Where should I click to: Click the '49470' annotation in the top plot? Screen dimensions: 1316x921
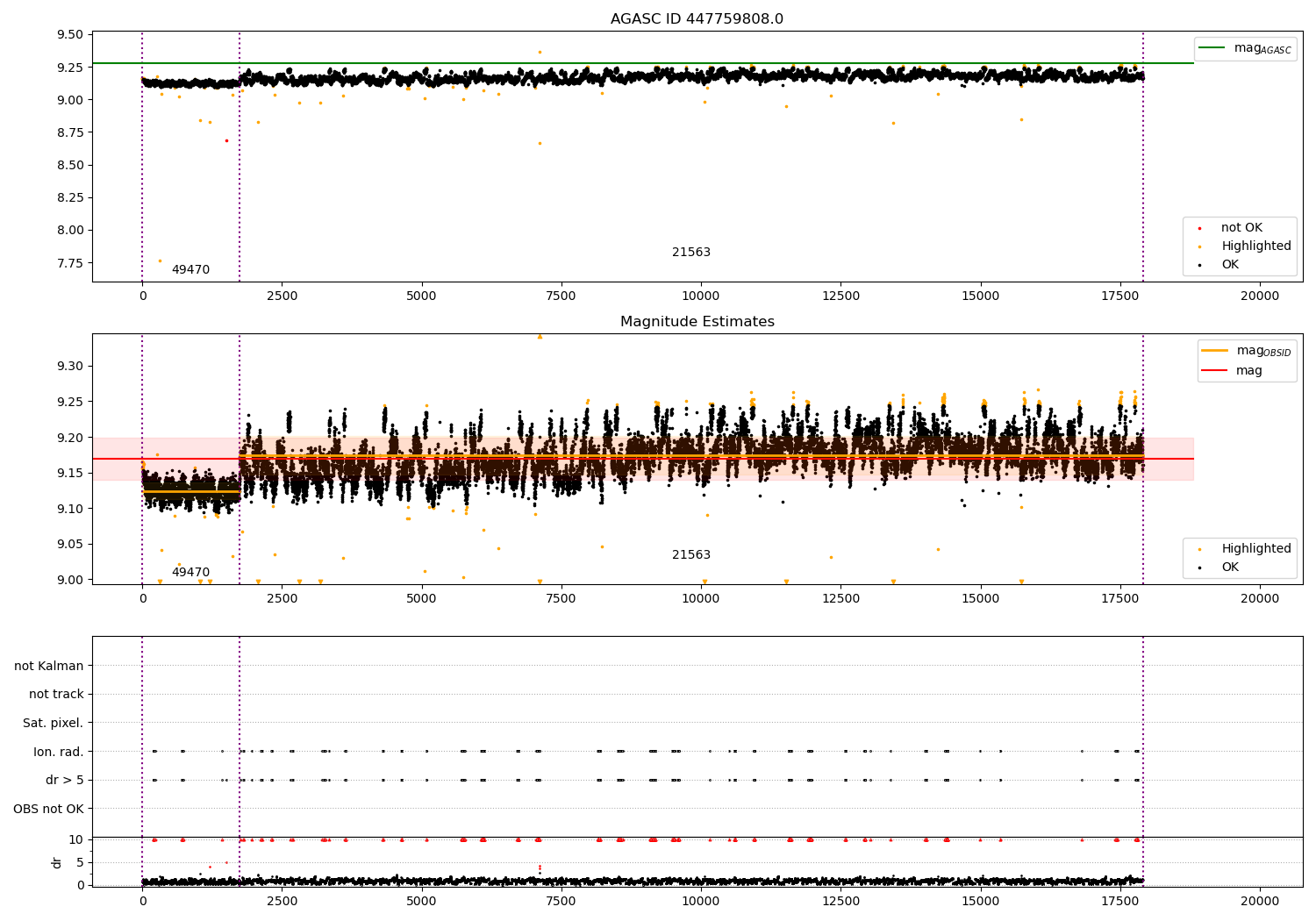pyautogui.click(x=190, y=270)
